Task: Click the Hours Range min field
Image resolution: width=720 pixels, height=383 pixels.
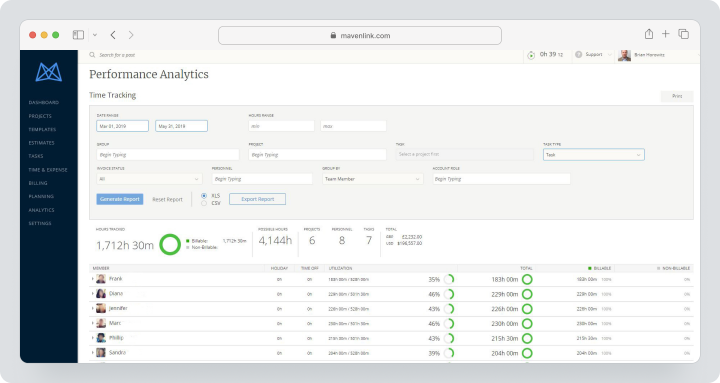Action: point(281,126)
